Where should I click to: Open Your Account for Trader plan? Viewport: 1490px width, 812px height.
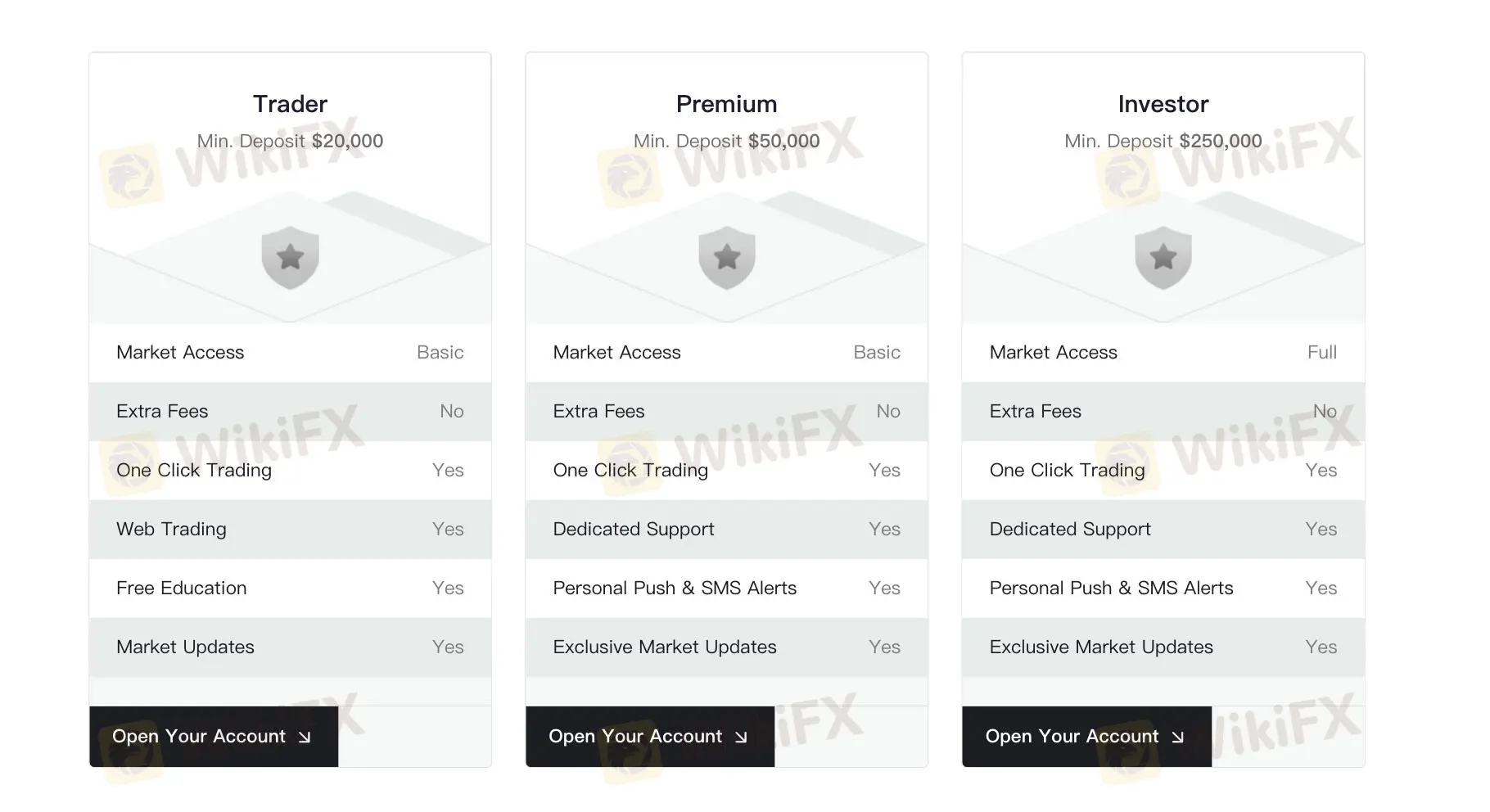pyautogui.click(x=214, y=737)
